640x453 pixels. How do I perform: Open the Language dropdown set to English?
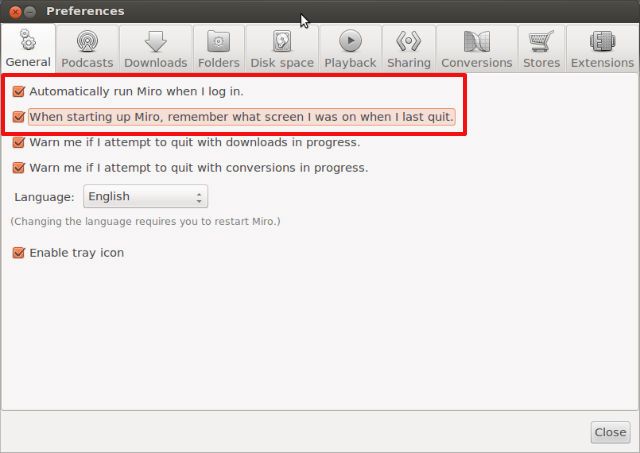(145, 196)
